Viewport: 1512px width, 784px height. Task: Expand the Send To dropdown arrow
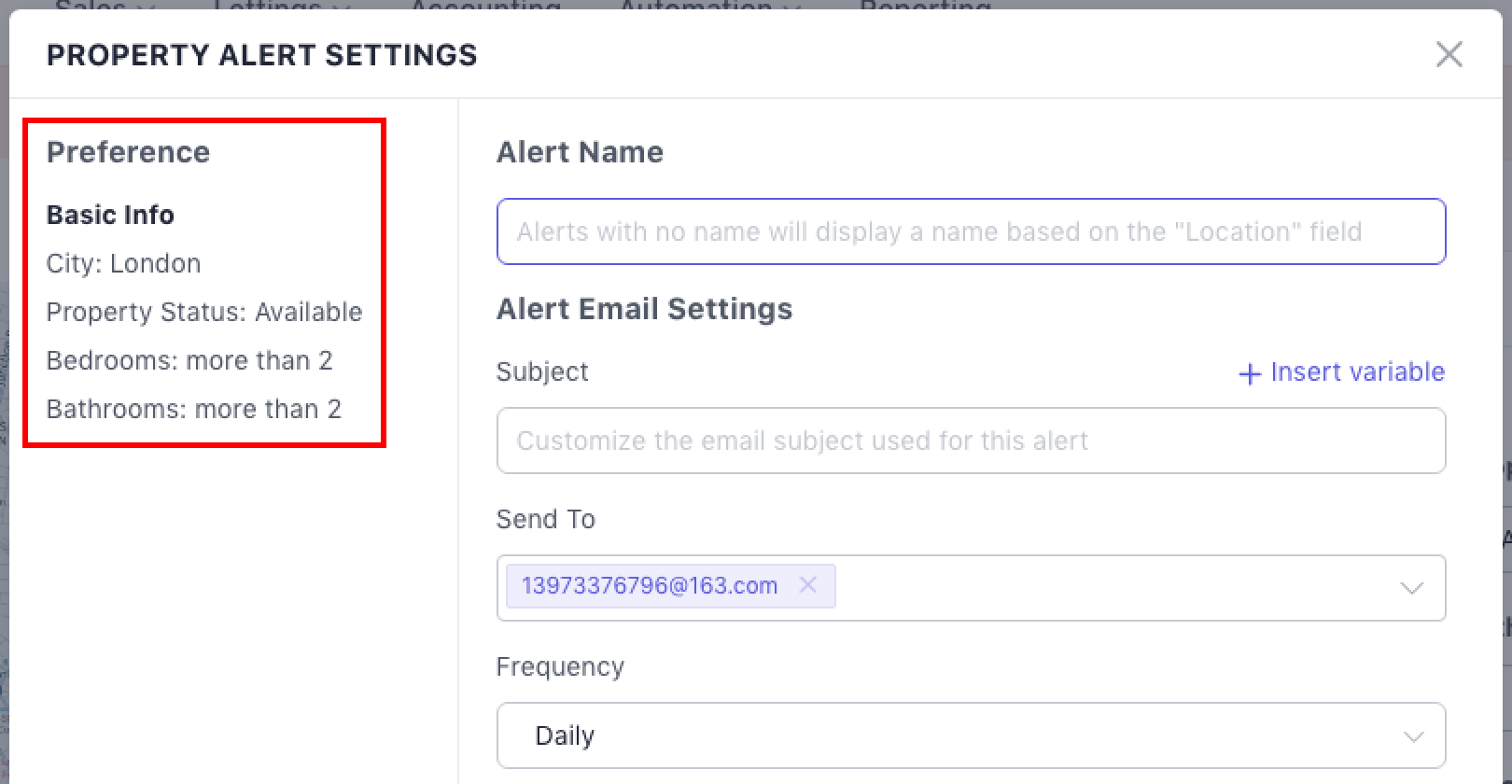(x=1411, y=588)
